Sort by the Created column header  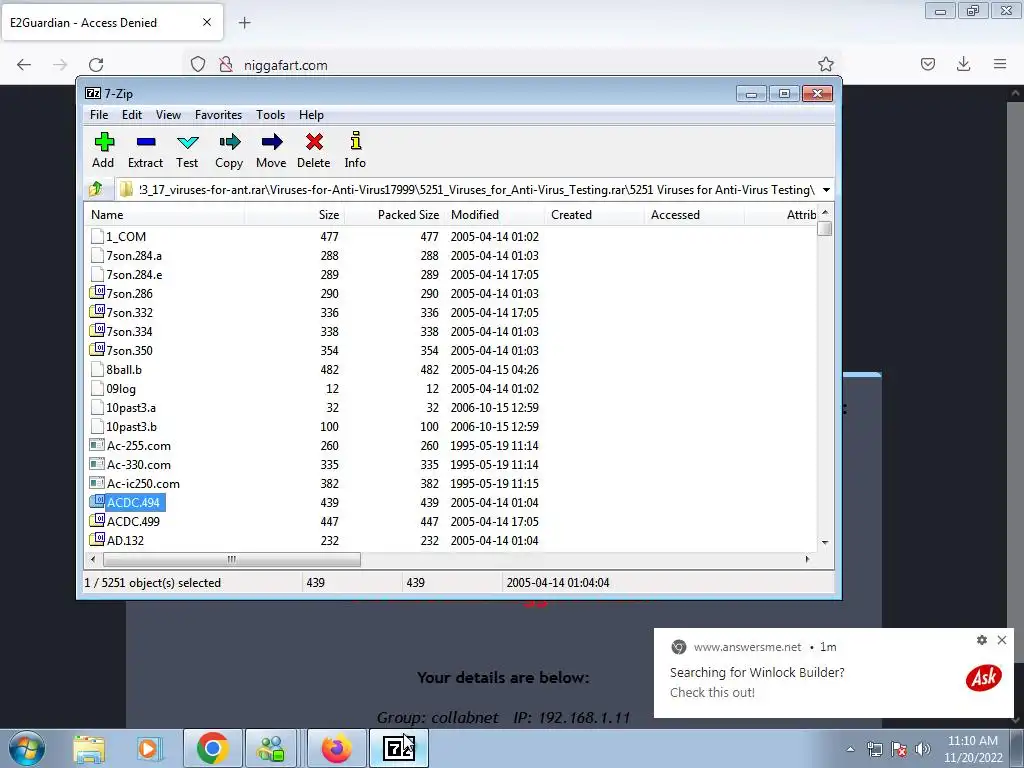point(595,215)
